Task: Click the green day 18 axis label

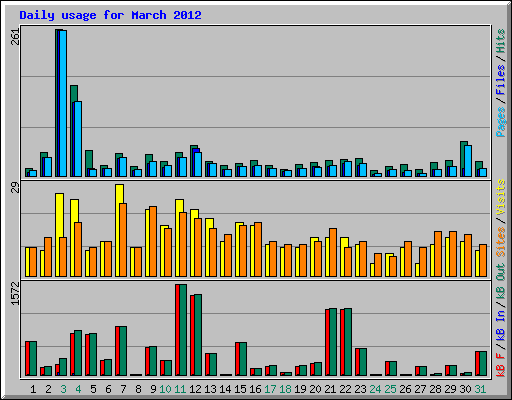Action: coord(285,389)
